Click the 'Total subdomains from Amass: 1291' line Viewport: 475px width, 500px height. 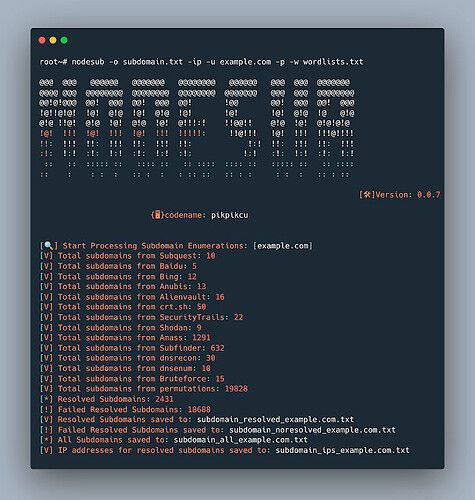125,338
